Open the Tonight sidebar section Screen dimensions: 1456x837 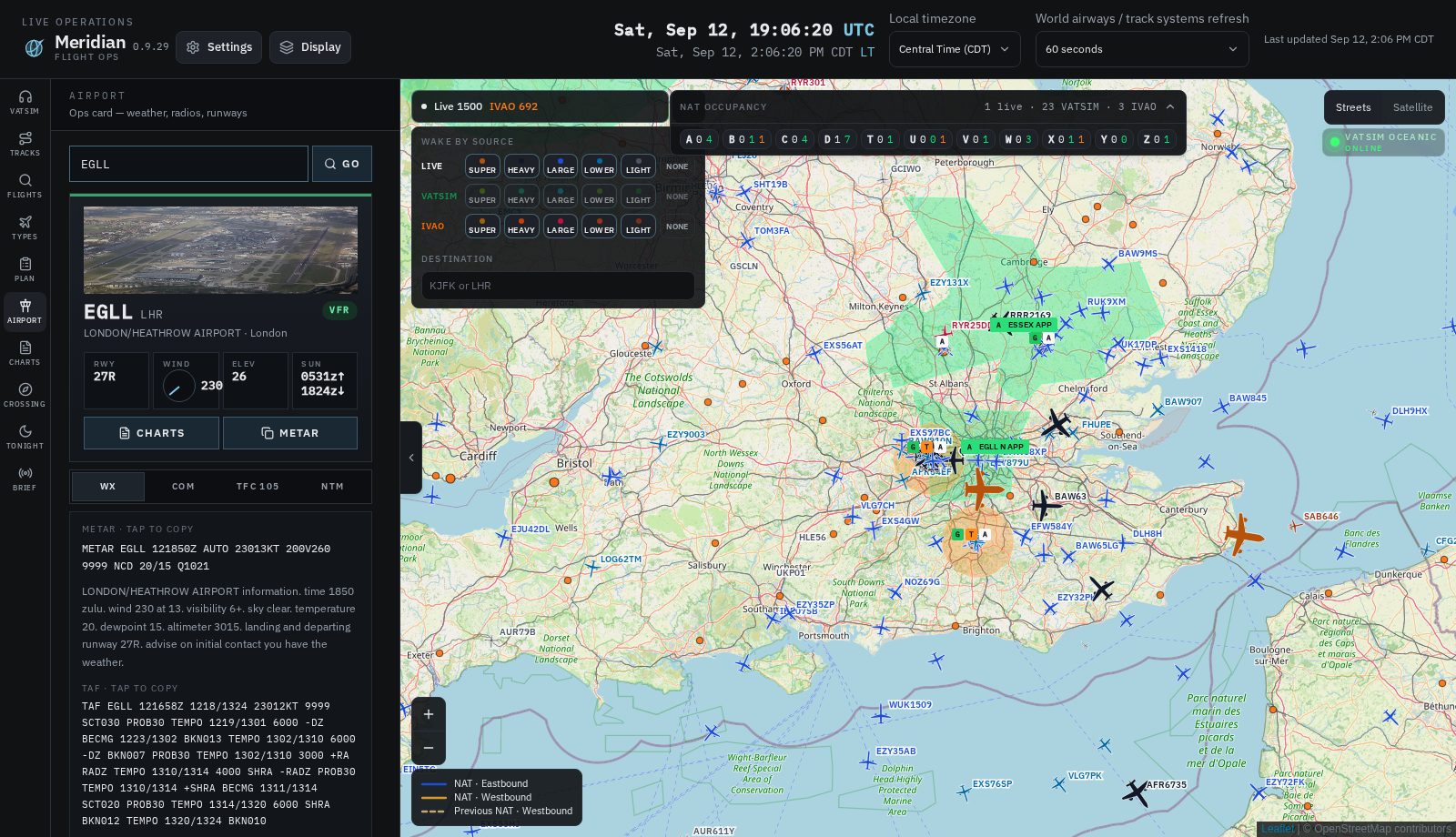pyautogui.click(x=25, y=437)
